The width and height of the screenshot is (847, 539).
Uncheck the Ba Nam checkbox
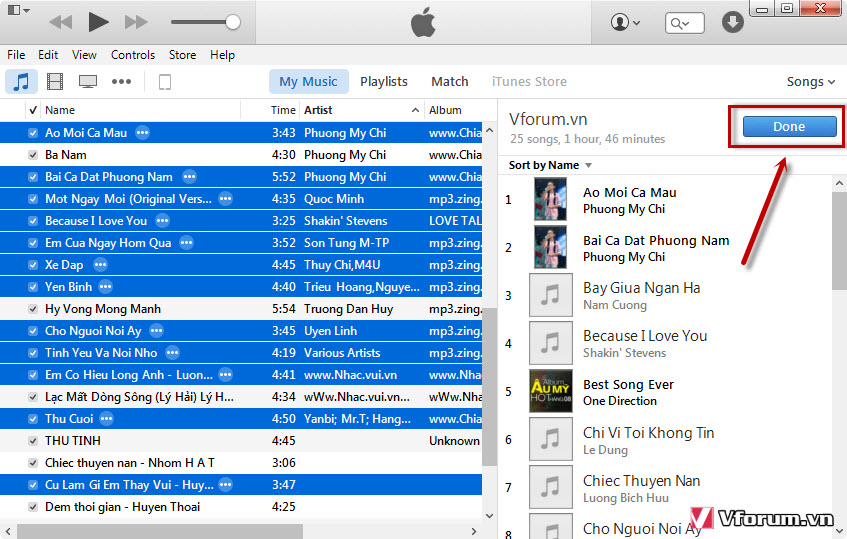[x=33, y=155]
